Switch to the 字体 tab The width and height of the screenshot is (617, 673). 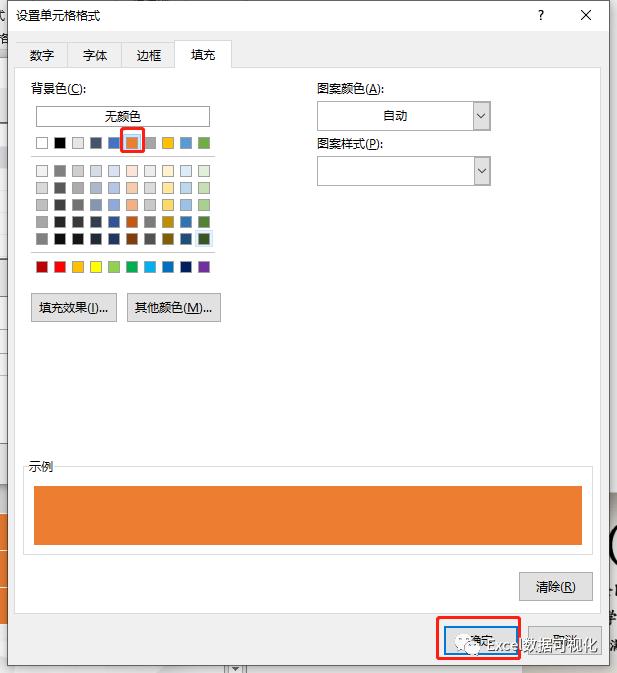(95, 55)
